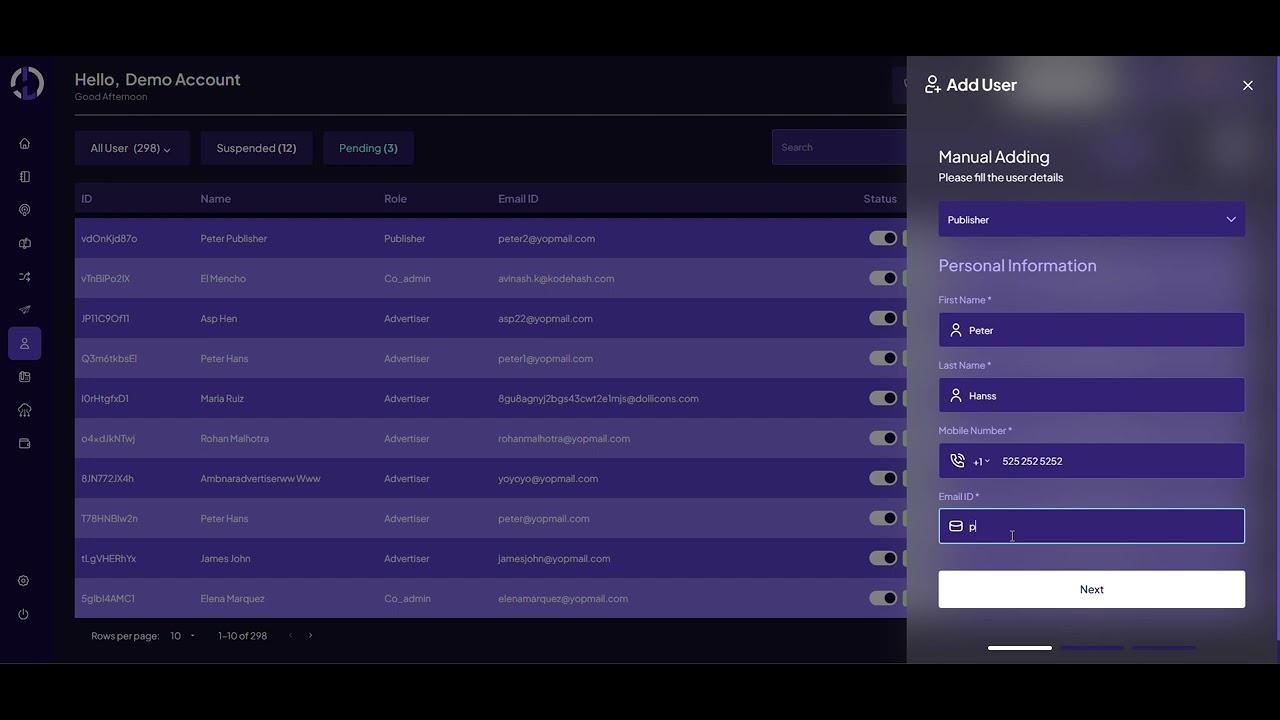The height and width of the screenshot is (720, 1280).
Task: Open the +1 country code dropdown
Action: (x=981, y=462)
